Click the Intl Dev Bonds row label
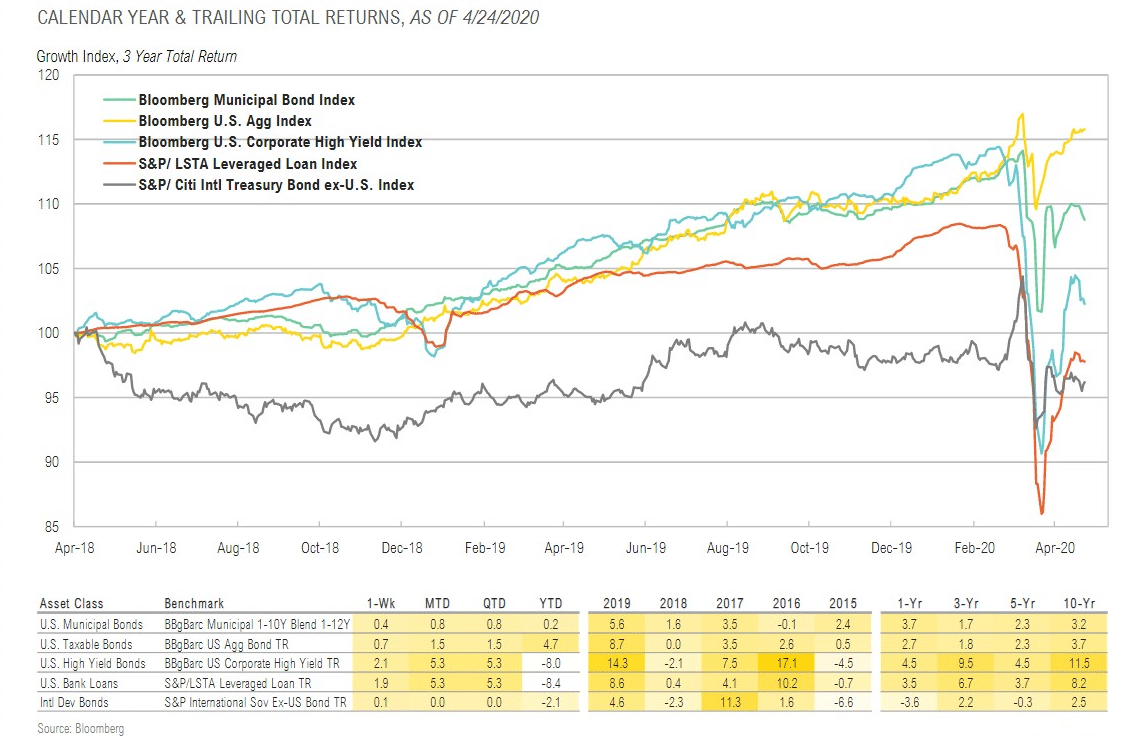The width and height of the screenshot is (1141, 738). (x=74, y=702)
